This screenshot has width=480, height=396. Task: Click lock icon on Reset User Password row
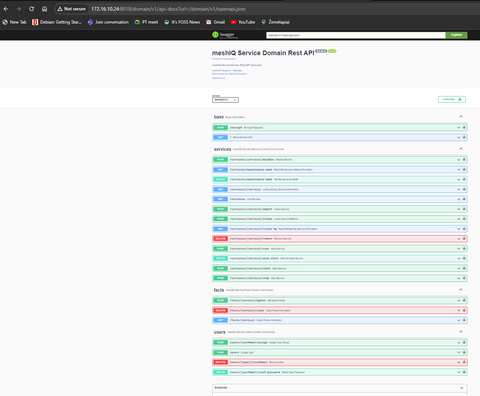click(x=464, y=372)
